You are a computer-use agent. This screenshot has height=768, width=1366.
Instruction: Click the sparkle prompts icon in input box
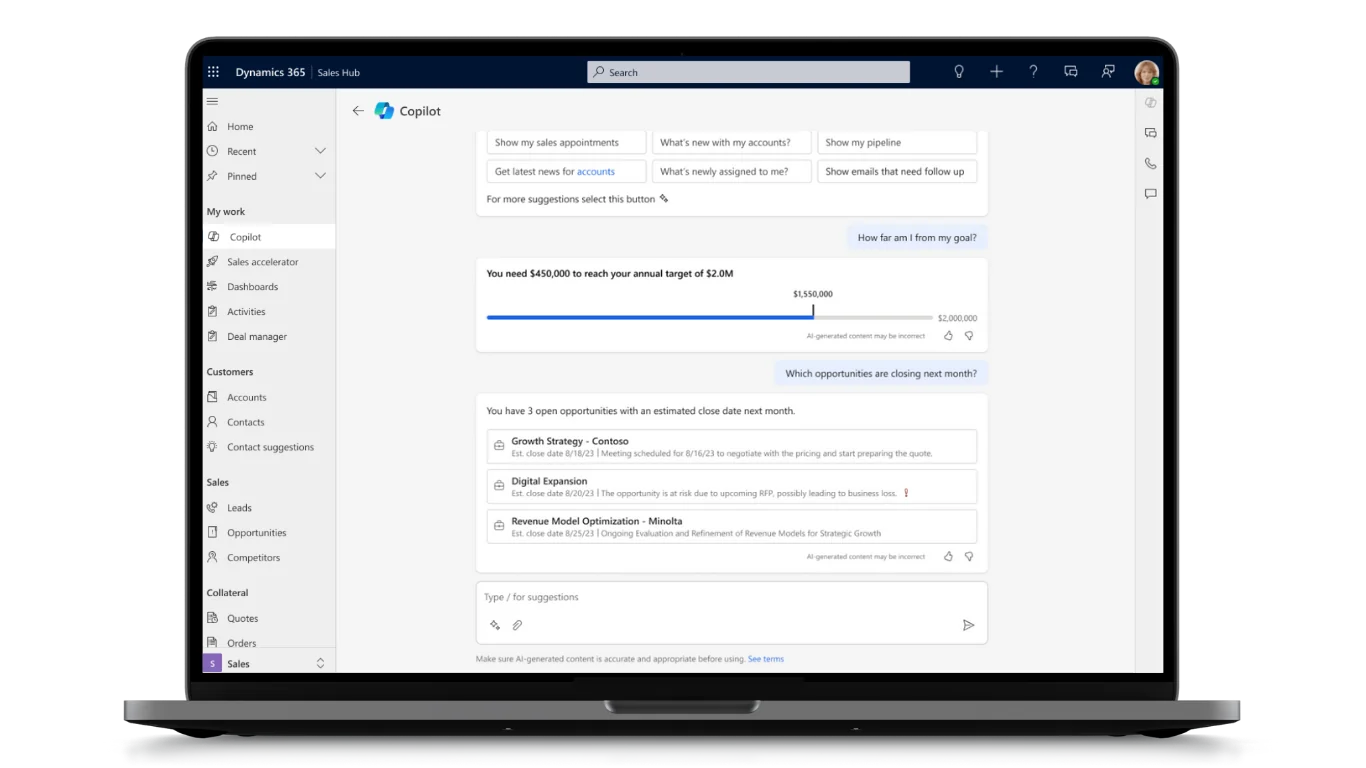click(495, 625)
